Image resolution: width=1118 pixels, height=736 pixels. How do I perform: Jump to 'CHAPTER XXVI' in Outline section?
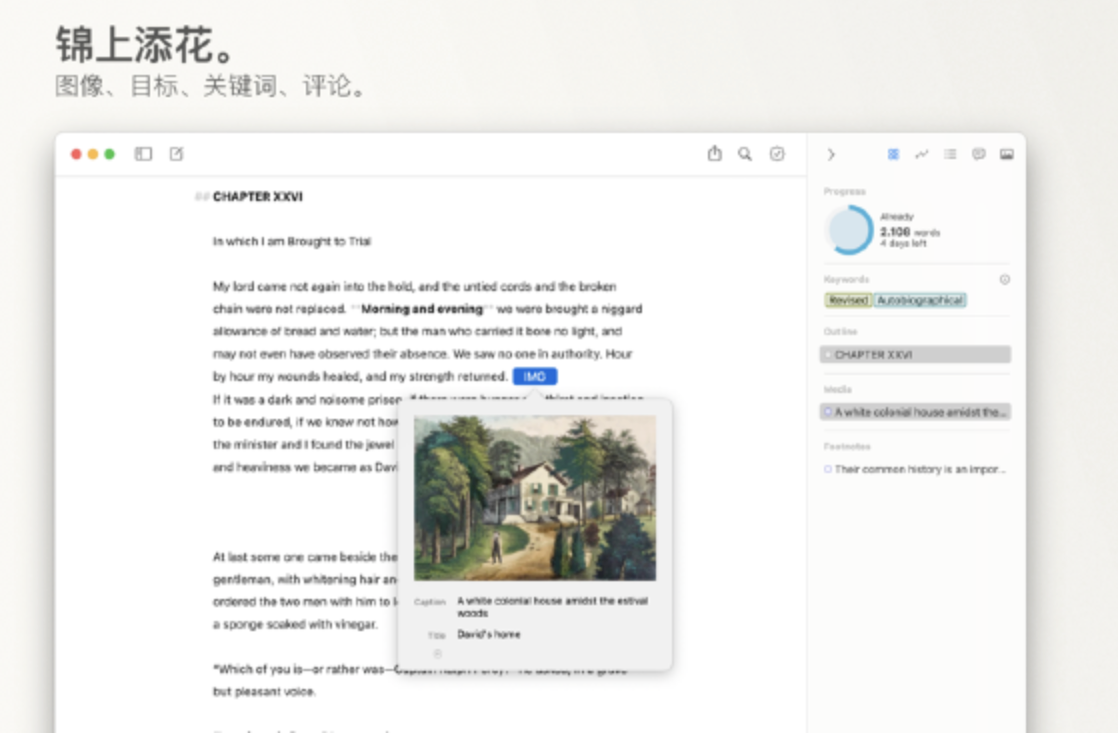click(x=915, y=354)
